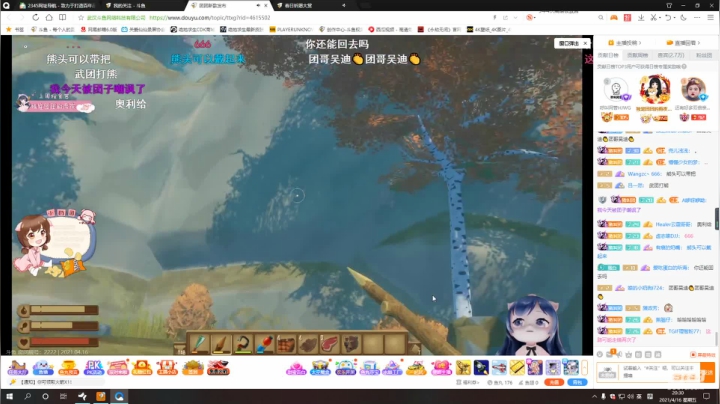Go back with the browser back arrow
Screen dimensions: 720x404
(9, 17)
